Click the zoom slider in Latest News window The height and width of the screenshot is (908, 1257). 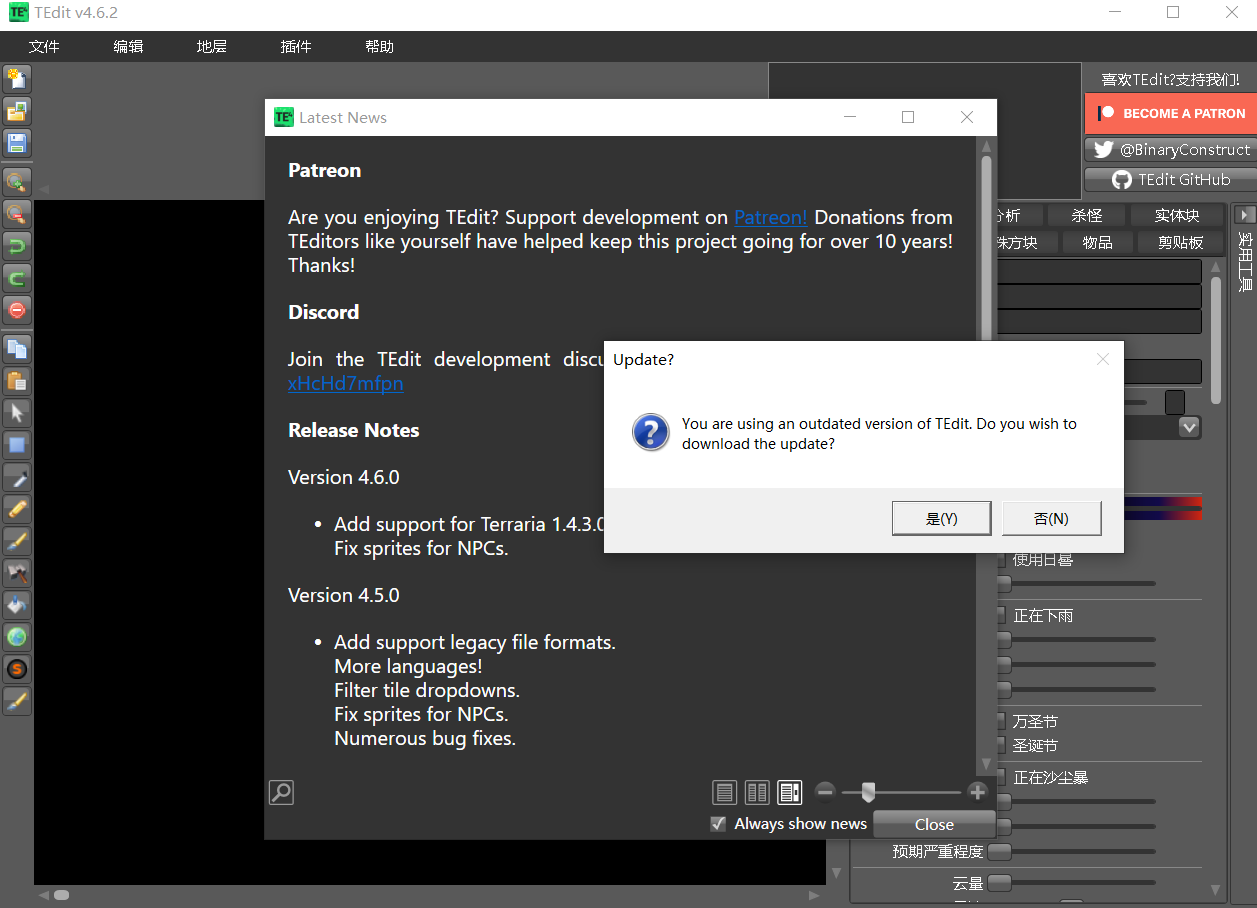(x=868, y=793)
